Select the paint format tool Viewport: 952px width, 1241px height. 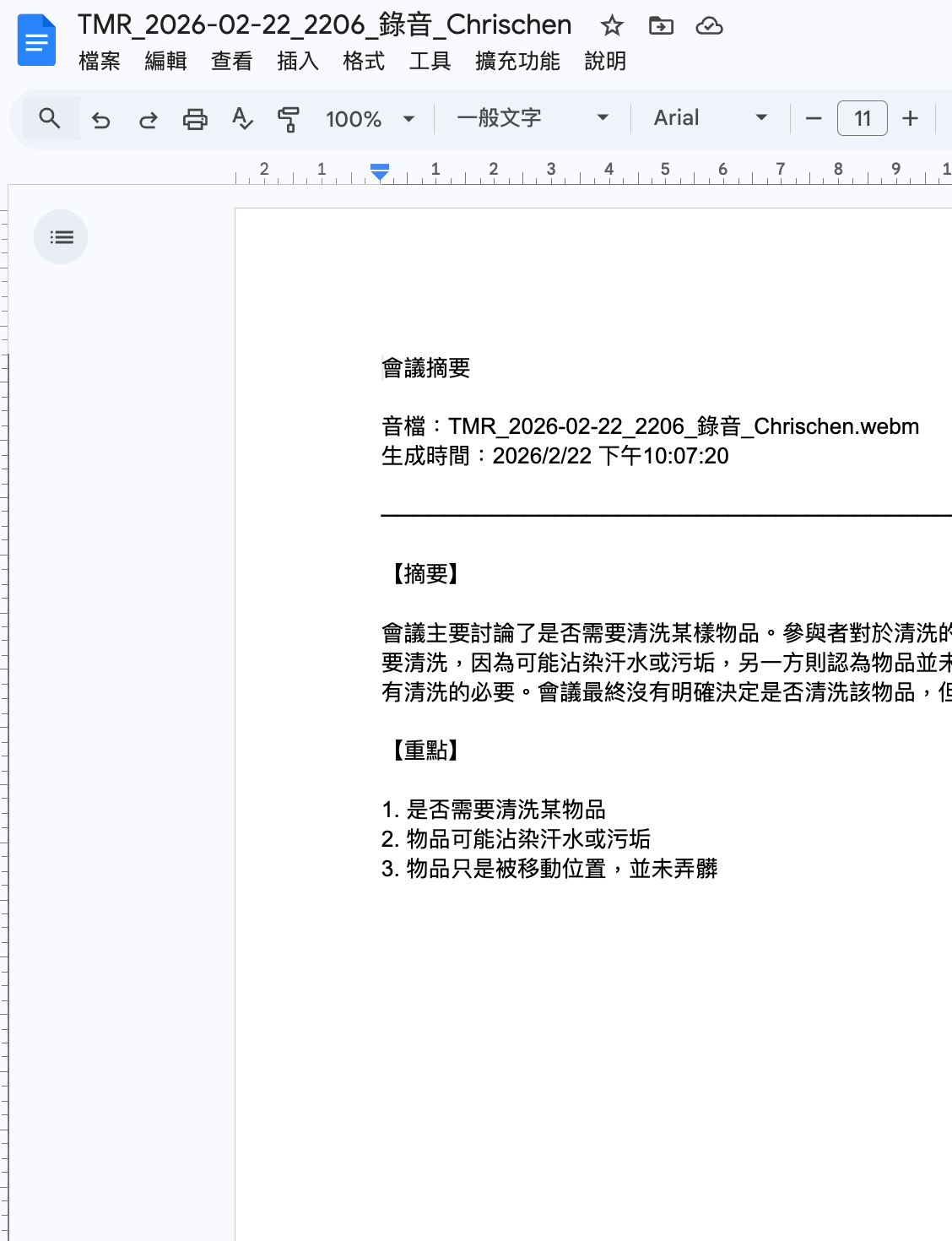(x=287, y=119)
